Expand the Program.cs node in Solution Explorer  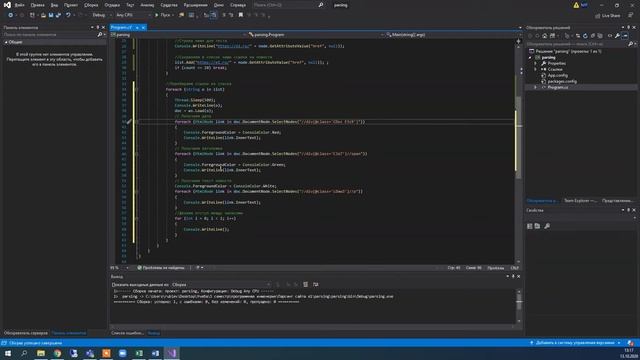536,87
